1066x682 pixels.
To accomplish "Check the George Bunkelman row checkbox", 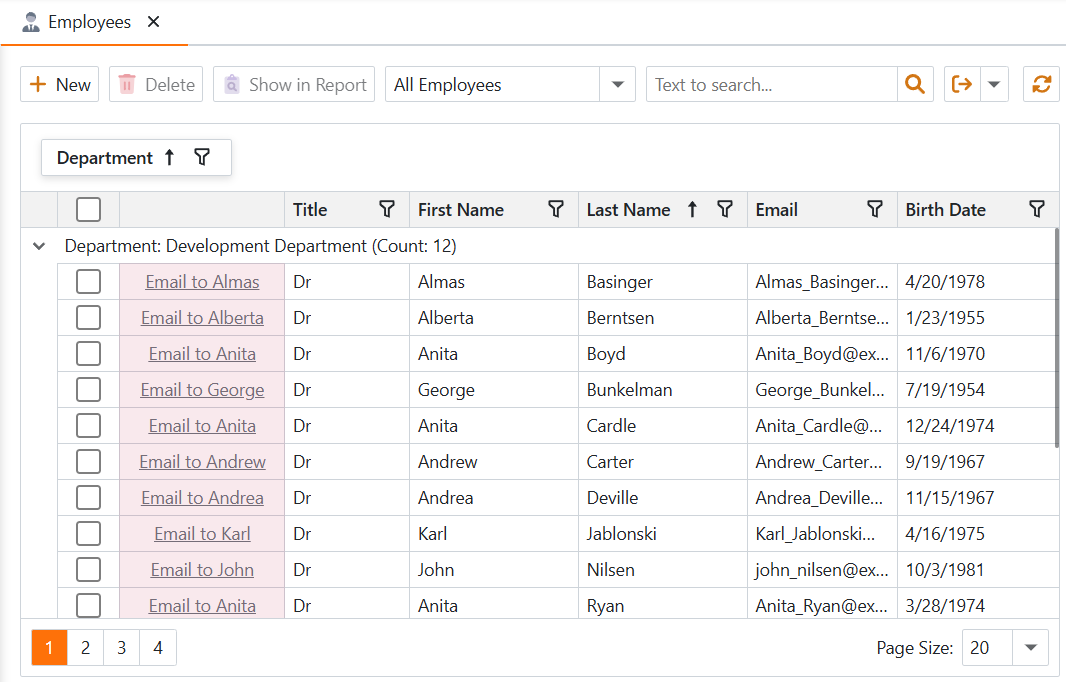I will coord(88,390).
